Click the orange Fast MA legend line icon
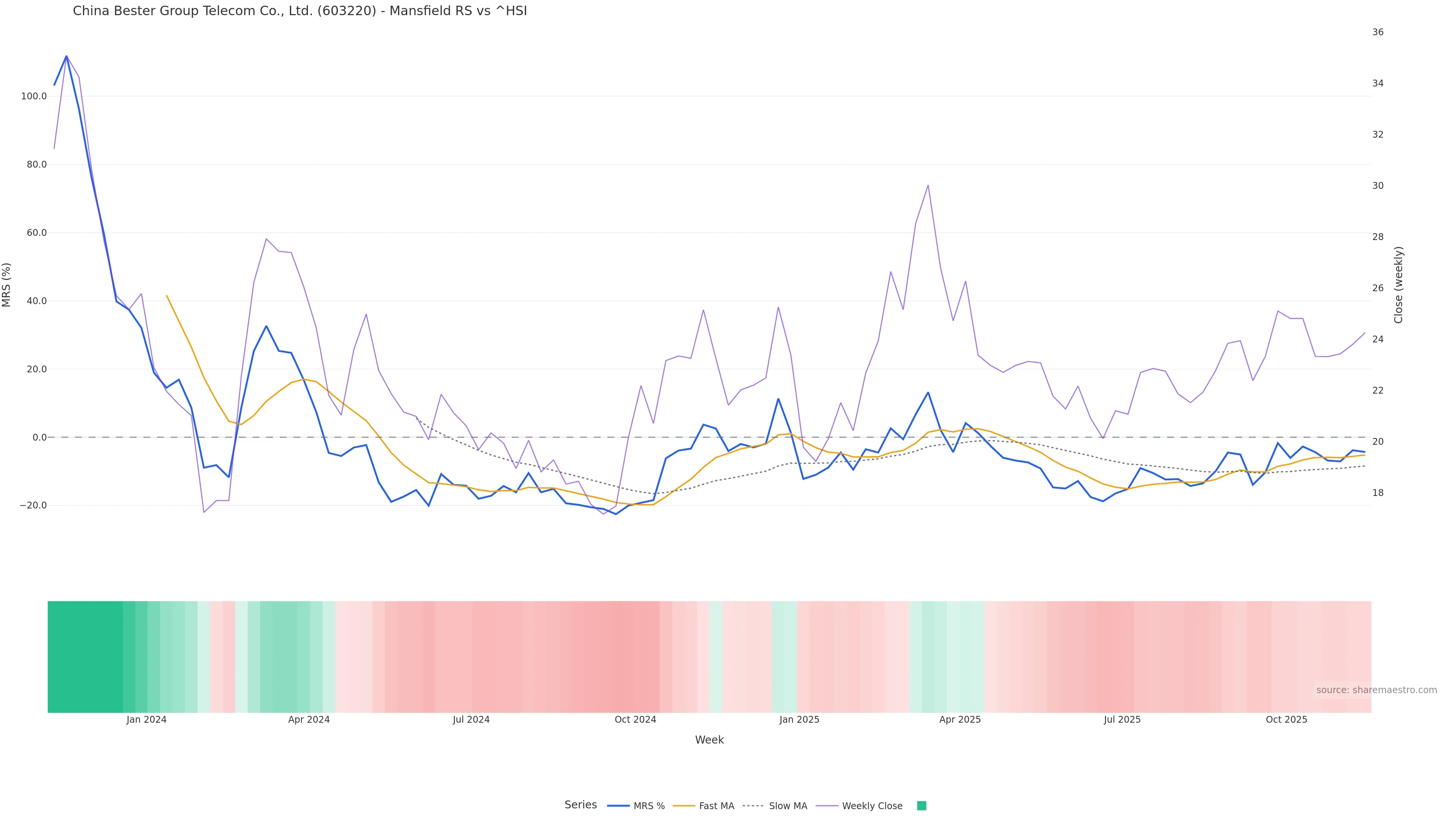Screen dimensions: 1456x819 (x=684, y=806)
